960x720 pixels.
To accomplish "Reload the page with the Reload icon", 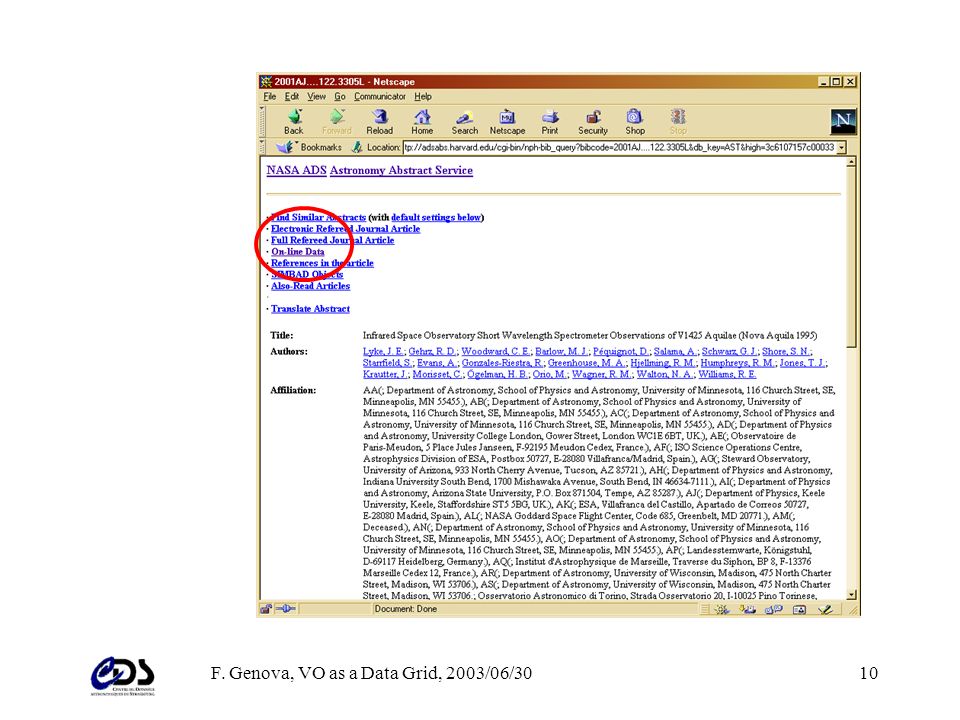I will 380,116.
